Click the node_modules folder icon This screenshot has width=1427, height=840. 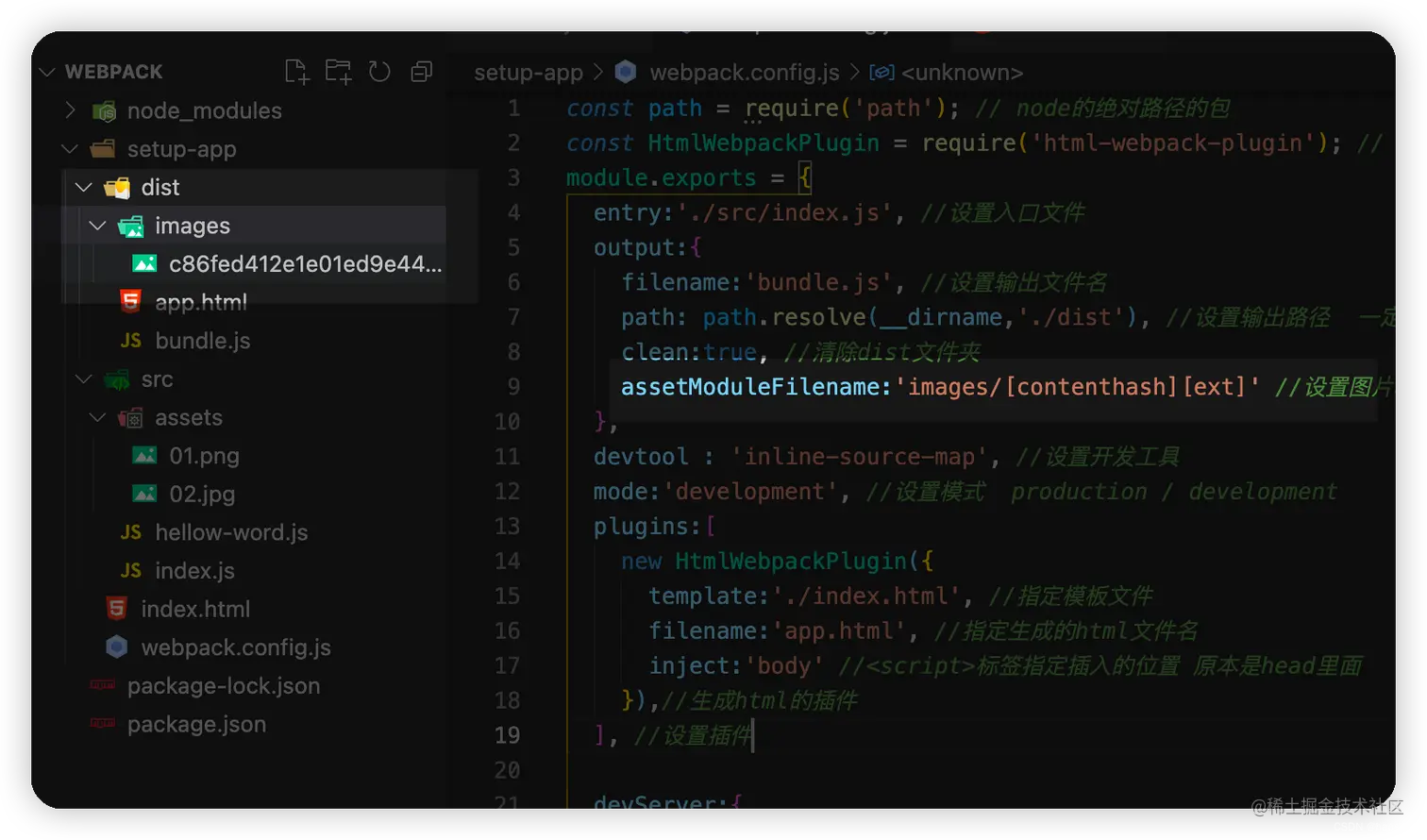point(104,111)
